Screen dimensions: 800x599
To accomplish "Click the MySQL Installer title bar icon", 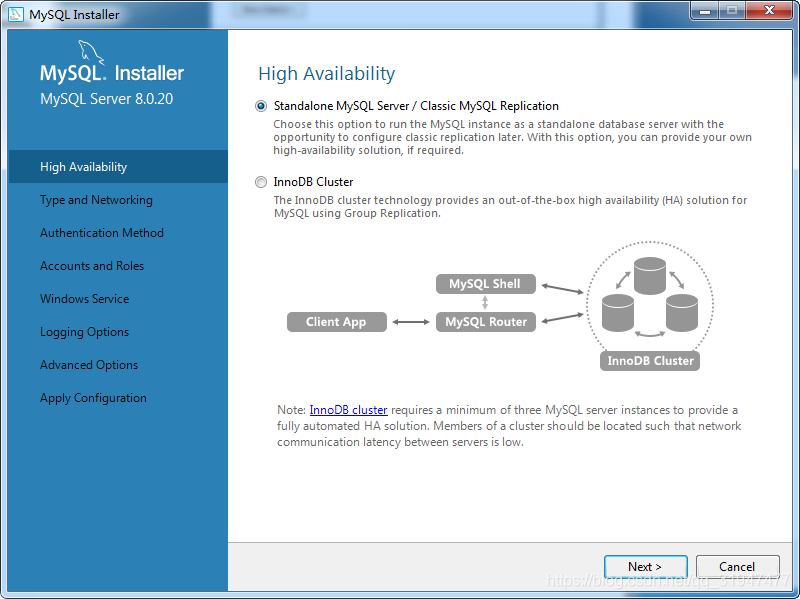I will (x=16, y=14).
